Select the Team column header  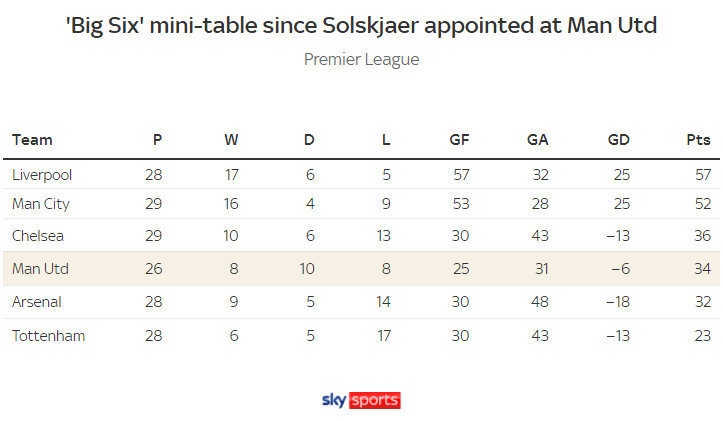click(32, 140)
